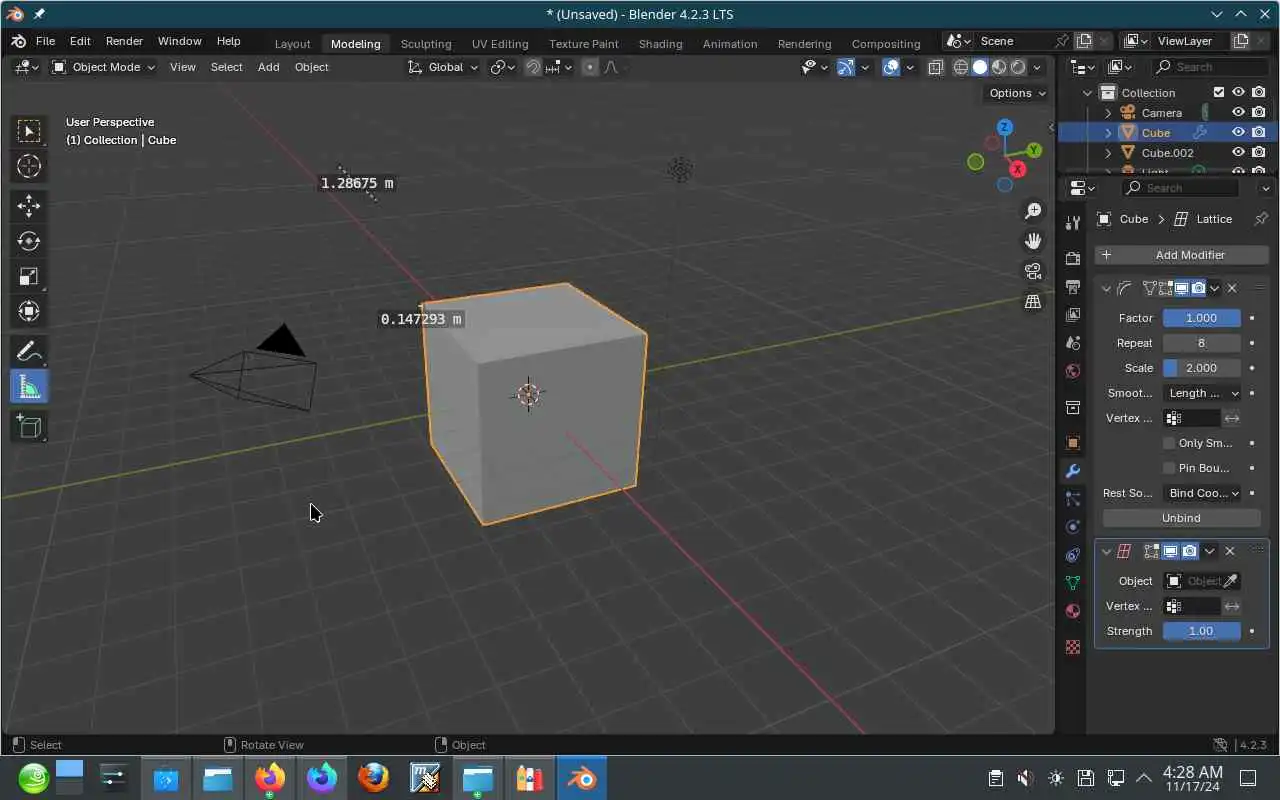Image resolution: width=1280 pixels, height=800 pixels.
Task: Adjust the Factor slider
Action: (1201, 318)
